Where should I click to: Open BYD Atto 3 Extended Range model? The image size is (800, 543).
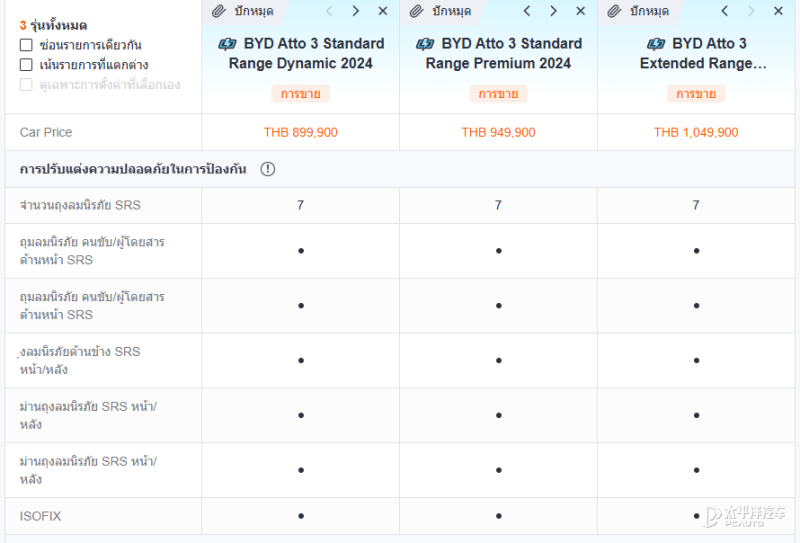click(x=703, y=54)
